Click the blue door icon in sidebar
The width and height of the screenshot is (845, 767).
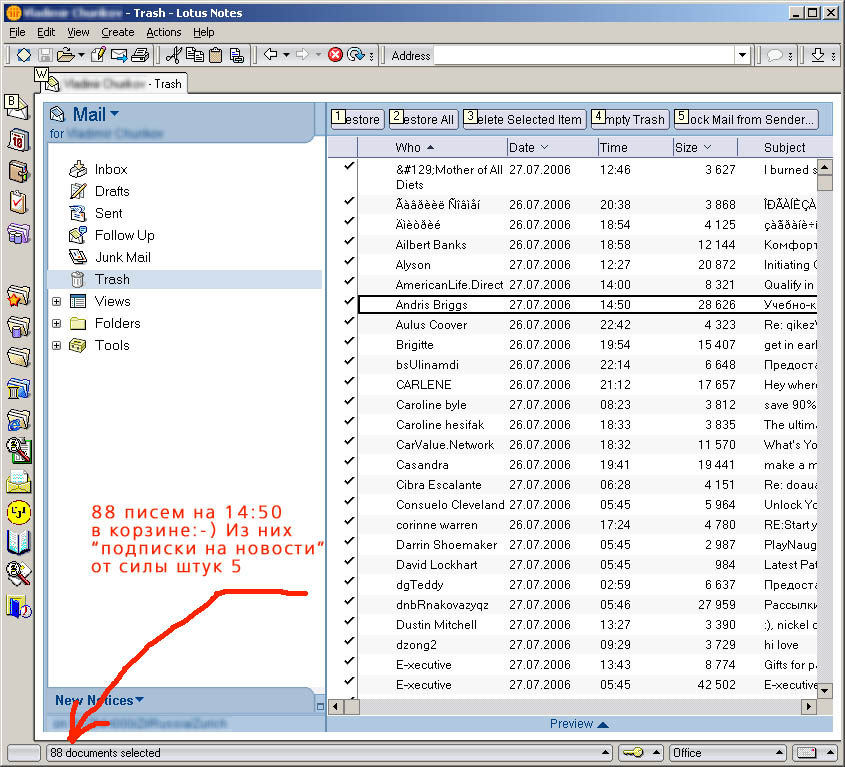click(19, 606)
